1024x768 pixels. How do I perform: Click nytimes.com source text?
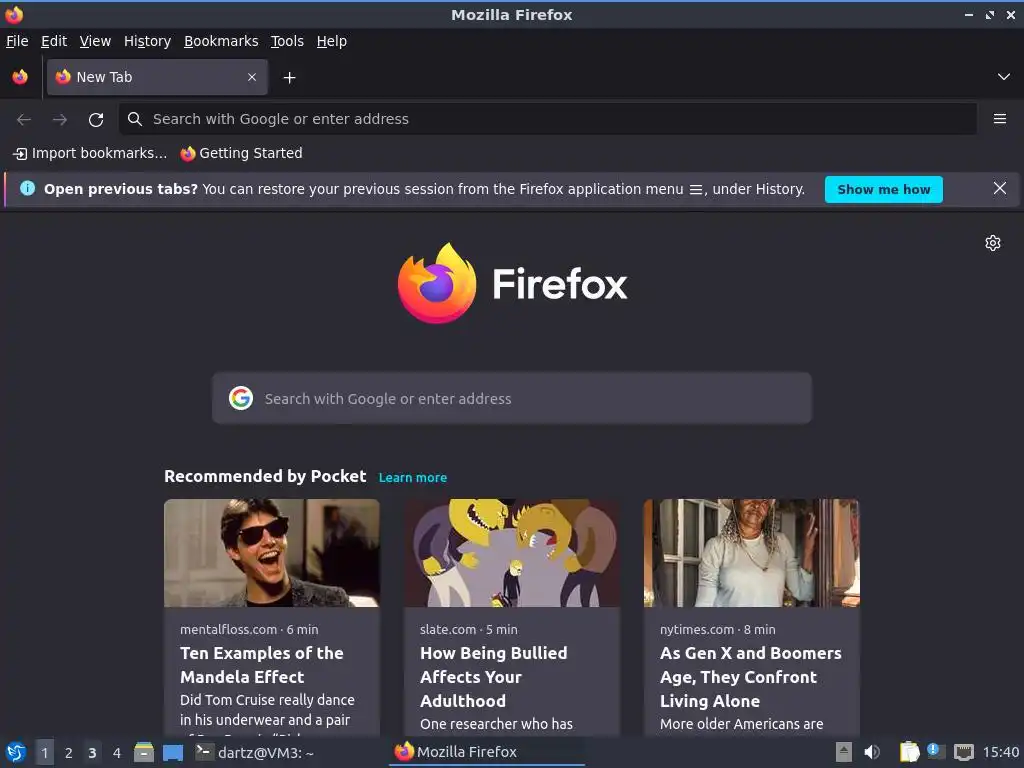click(697, 630)
